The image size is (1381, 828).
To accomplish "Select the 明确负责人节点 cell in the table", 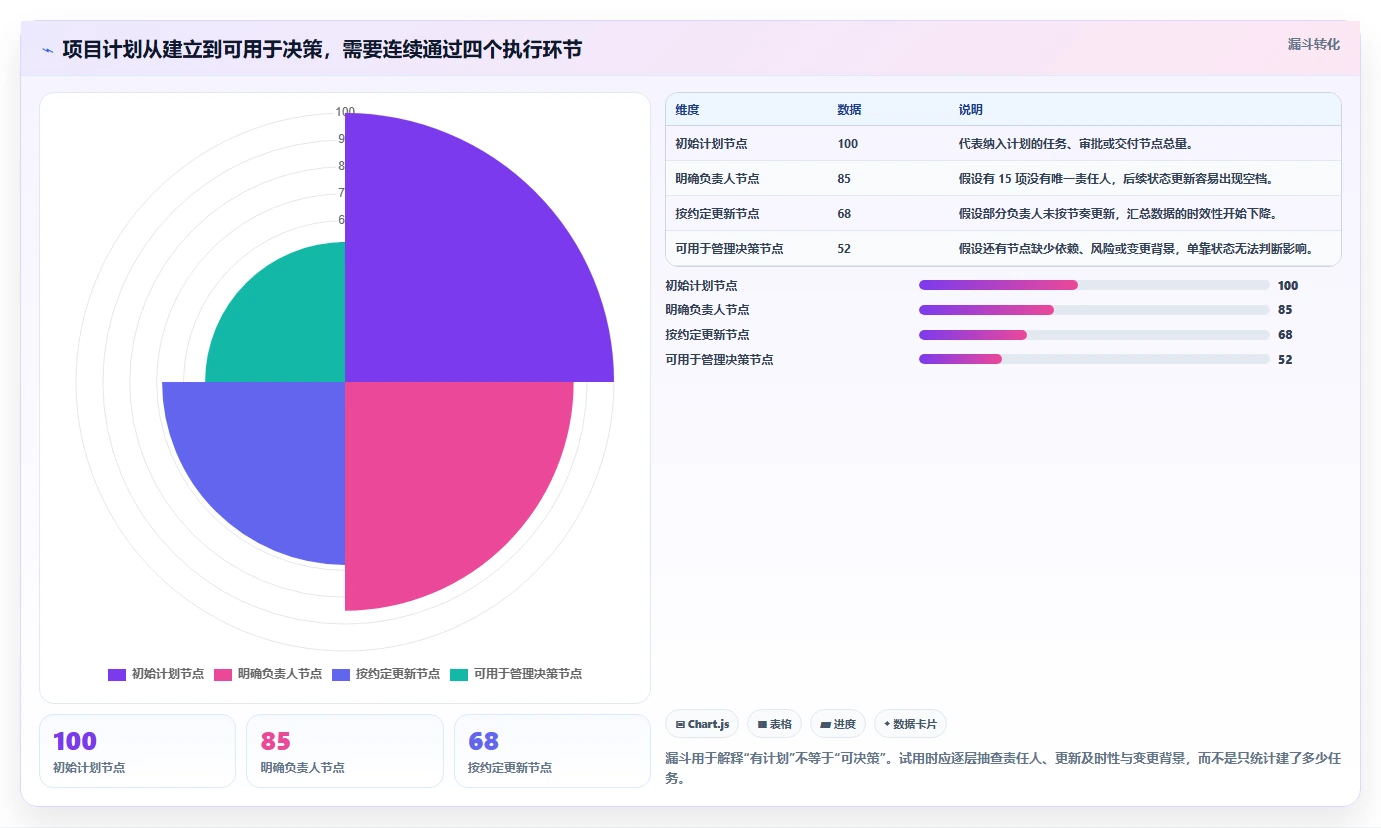I will point(717,178).
